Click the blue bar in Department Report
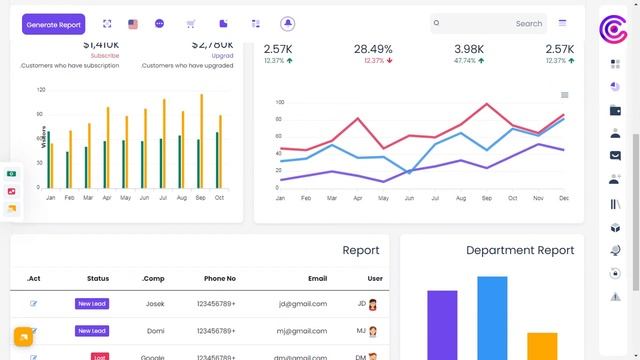The height and width of the screenshot is (360, 640). click(x=492, y=318)
